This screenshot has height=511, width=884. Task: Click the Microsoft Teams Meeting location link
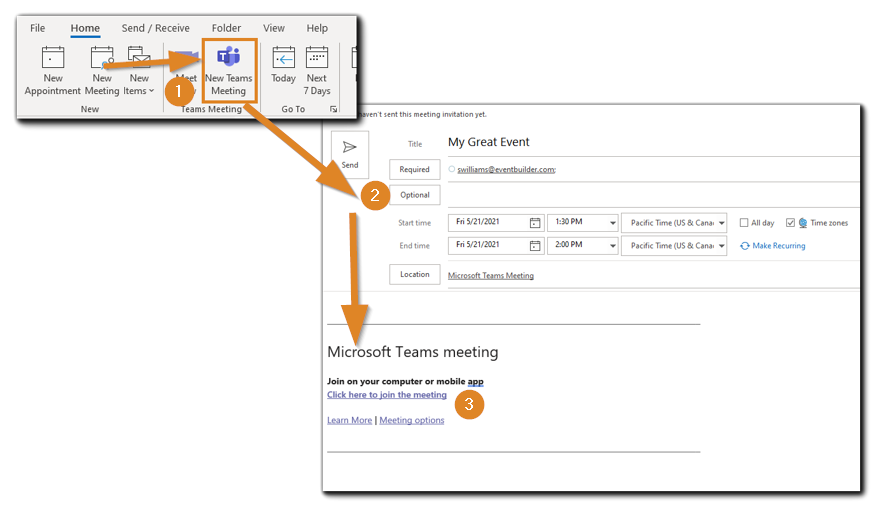[490, 275]
